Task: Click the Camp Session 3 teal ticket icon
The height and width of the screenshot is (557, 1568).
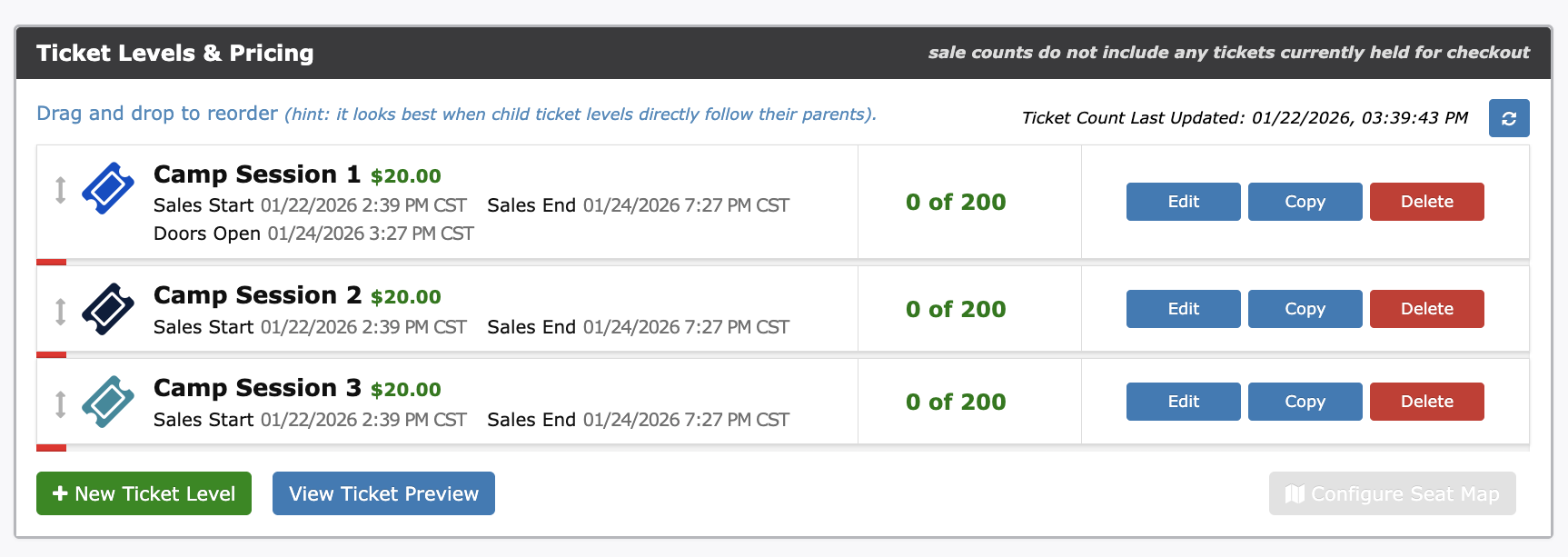Action: [x=108, y=402]
